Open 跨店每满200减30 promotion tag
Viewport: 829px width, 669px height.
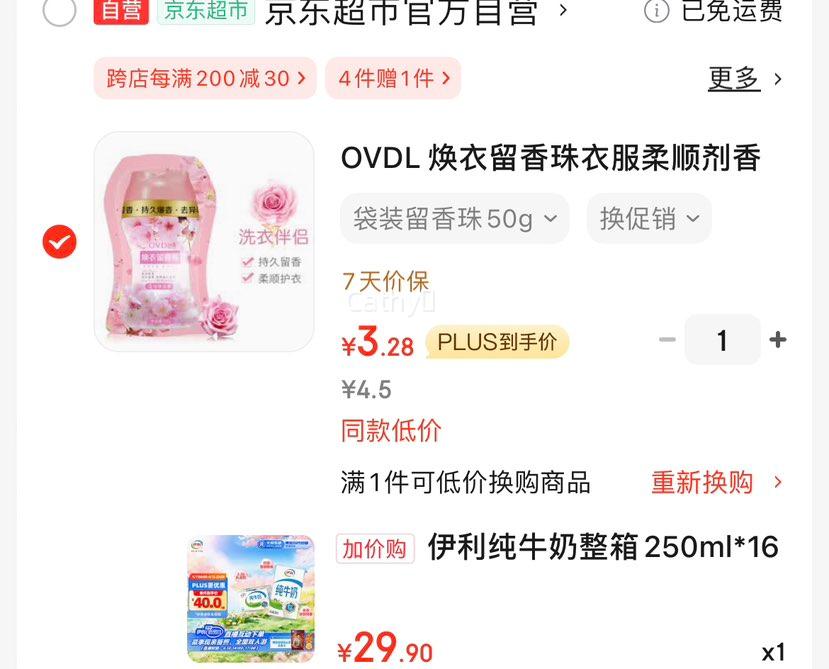tap(205, 78)
